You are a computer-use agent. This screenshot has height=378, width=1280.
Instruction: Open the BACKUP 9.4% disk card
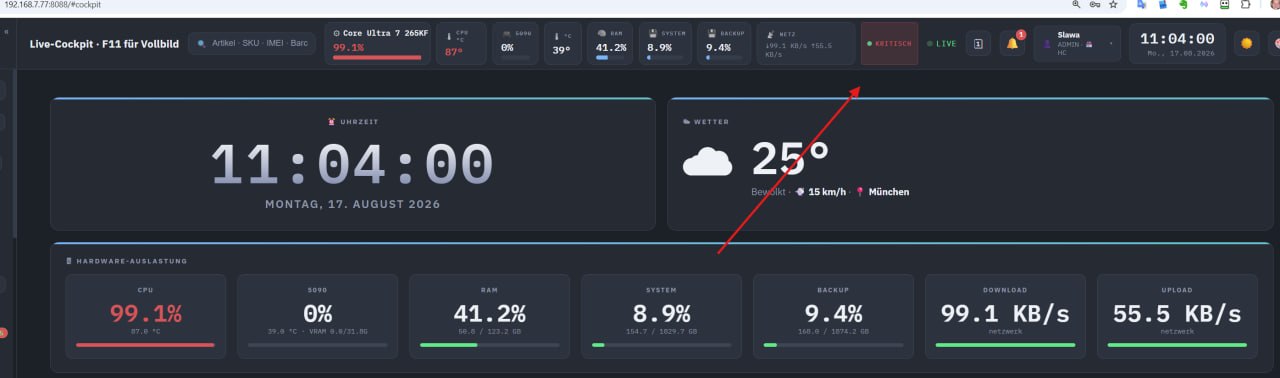tap(833, 316)
